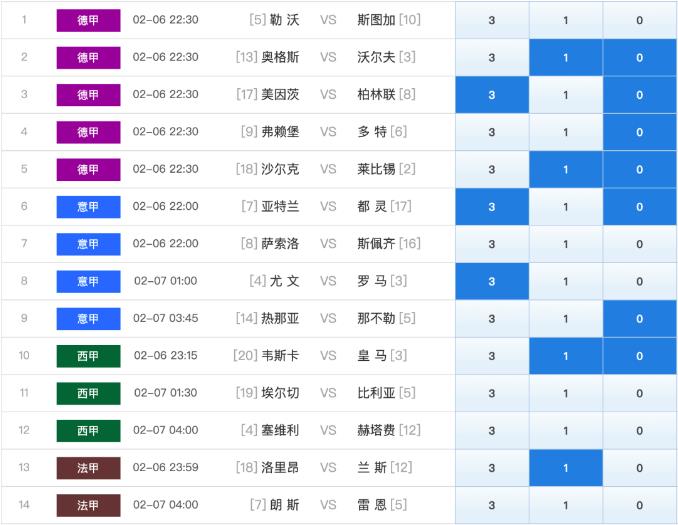Select 3 for 萨索洛 vs 斯佩齐
This screenshot has height=525, width=678.
pos(492,244)
